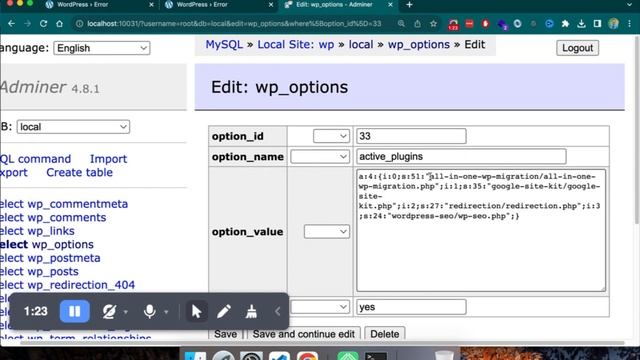Screen dimensions: 640x360
Task: Open microphone options arrow in recorder bar
Action: pos(166,312)
